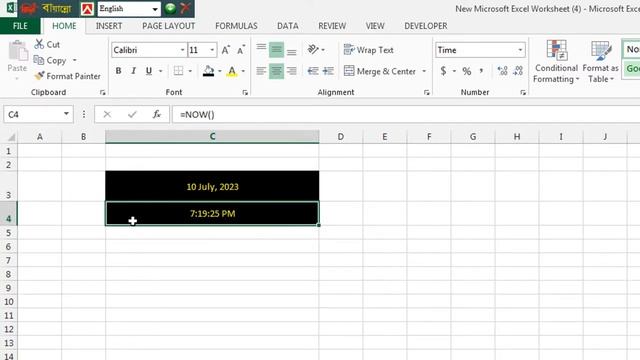Click Decrease Decimal icon
Viewport: 640px width, 360px height.
pos(518,71)
